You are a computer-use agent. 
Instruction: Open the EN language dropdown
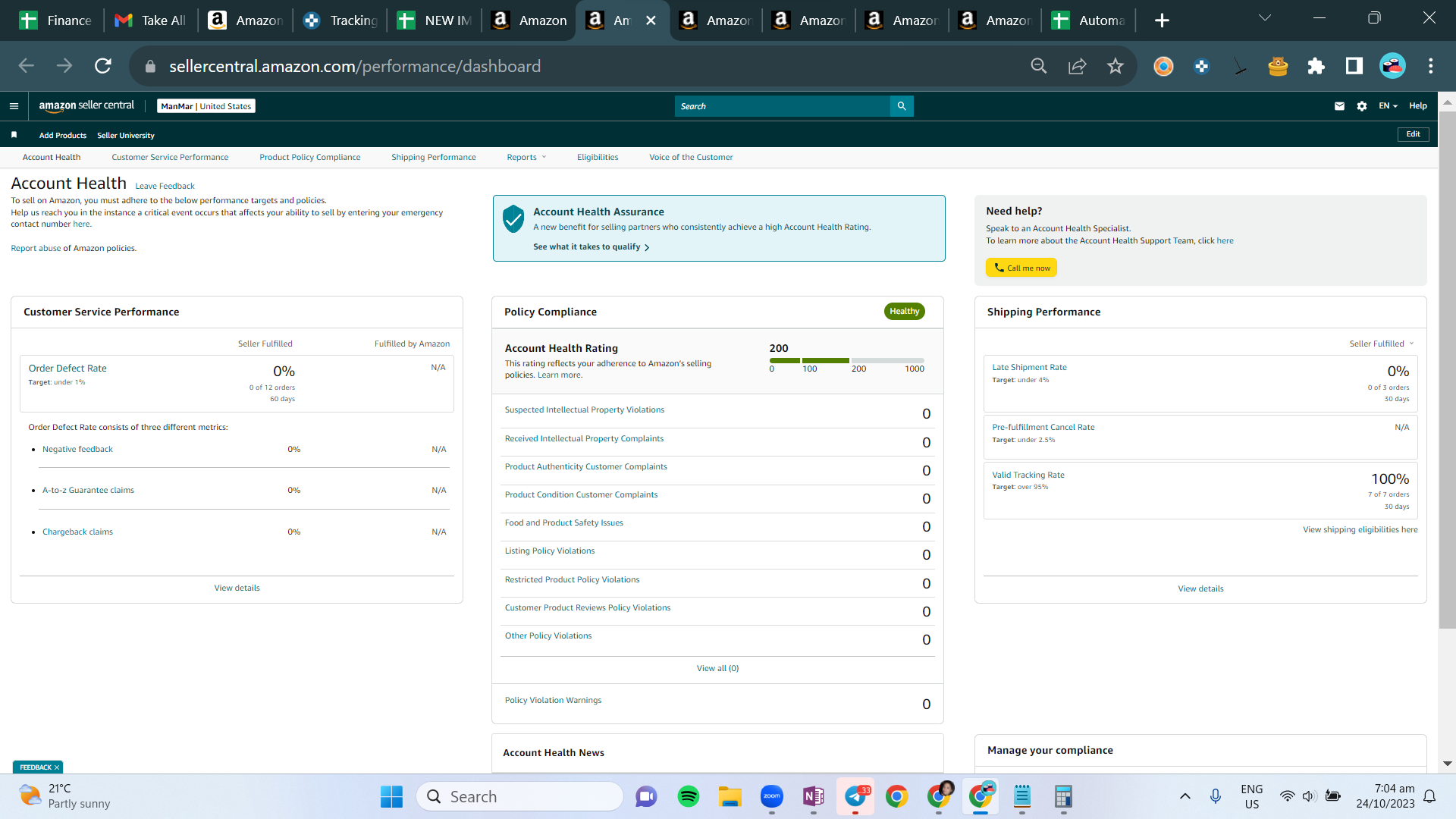coord(1388,106)
